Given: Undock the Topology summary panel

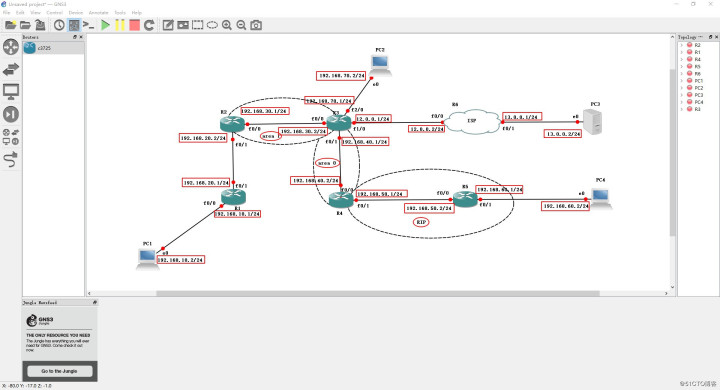Looking at the screenshot, I should pos(710,37).
